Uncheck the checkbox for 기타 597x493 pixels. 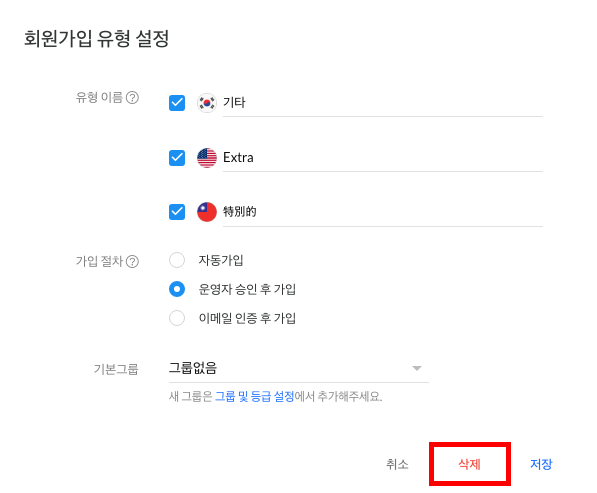pos(177,103)
